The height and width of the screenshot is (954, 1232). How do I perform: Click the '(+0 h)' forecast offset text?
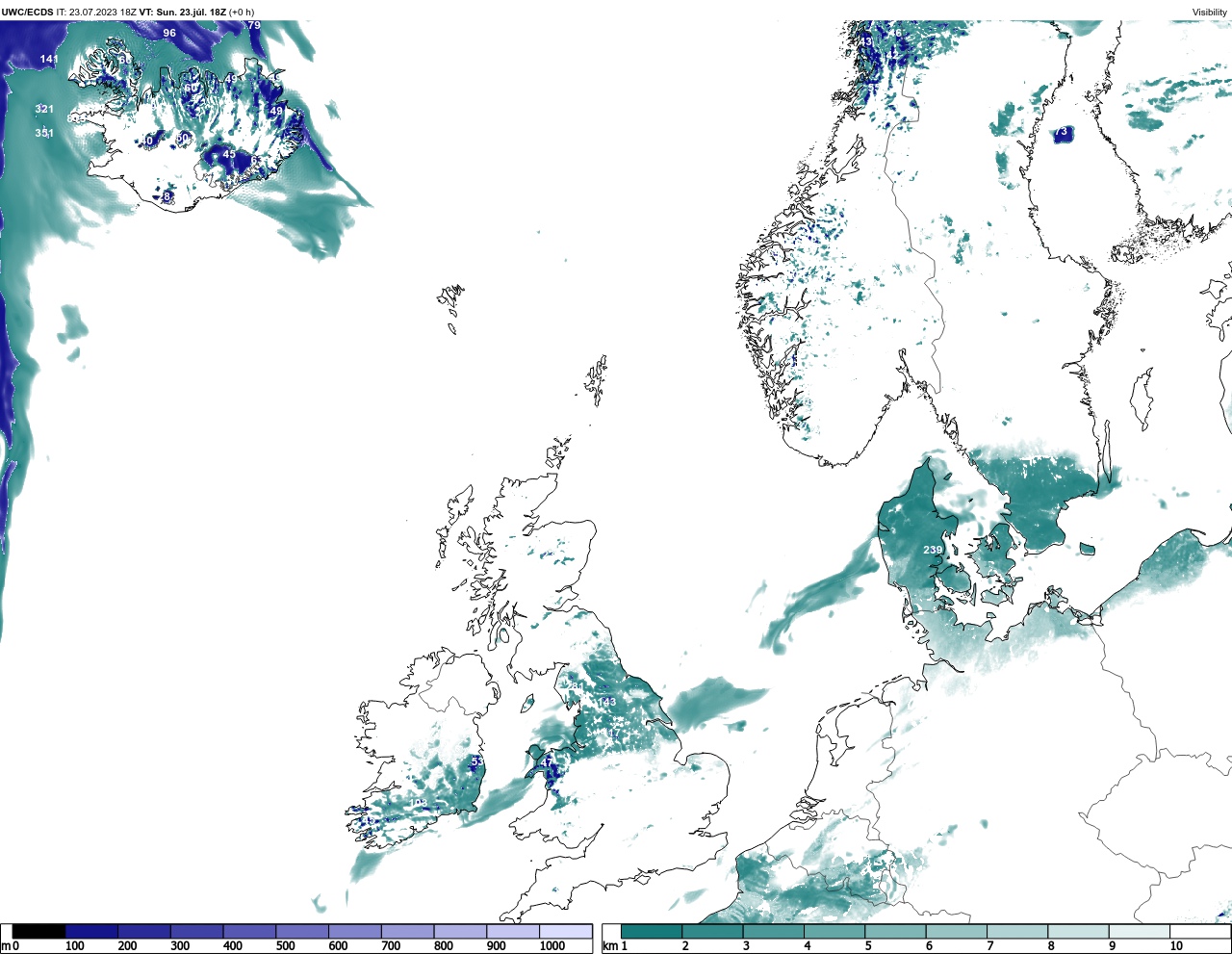(242, 13)
